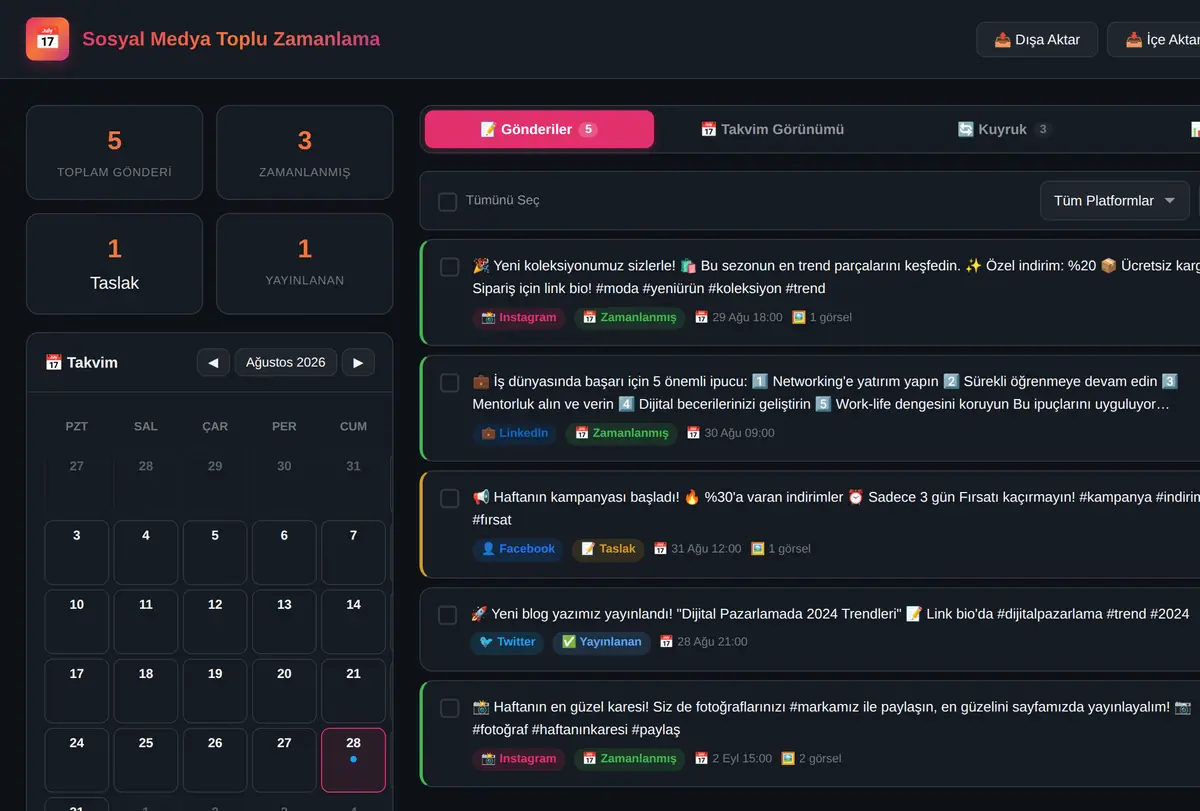
Task: Click the Toplam Gönderi stat card
Action: point(115,153)
